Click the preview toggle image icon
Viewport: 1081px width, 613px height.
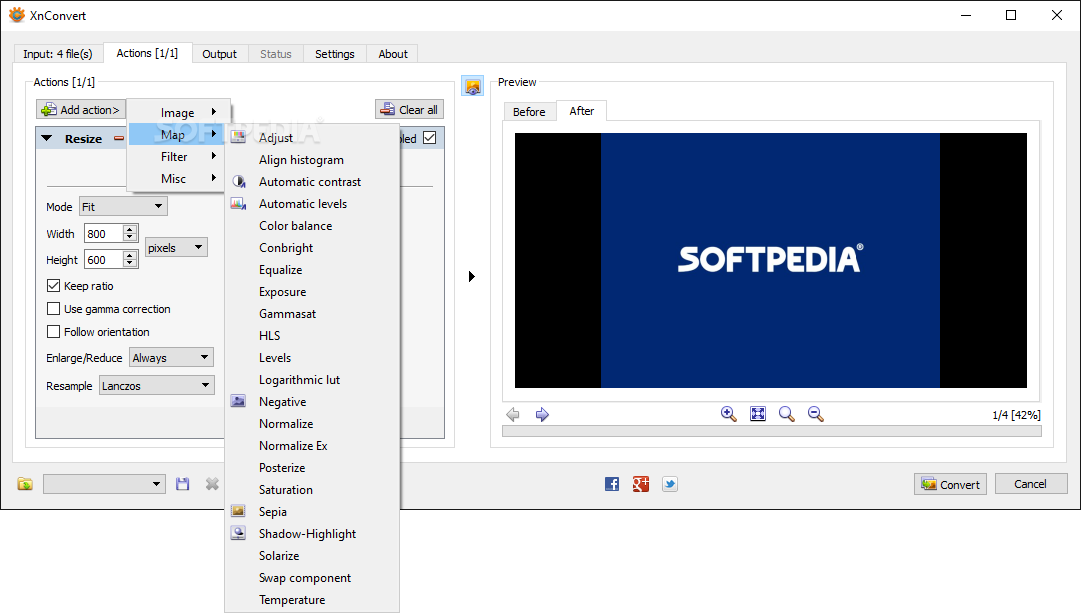coord(472,86)
